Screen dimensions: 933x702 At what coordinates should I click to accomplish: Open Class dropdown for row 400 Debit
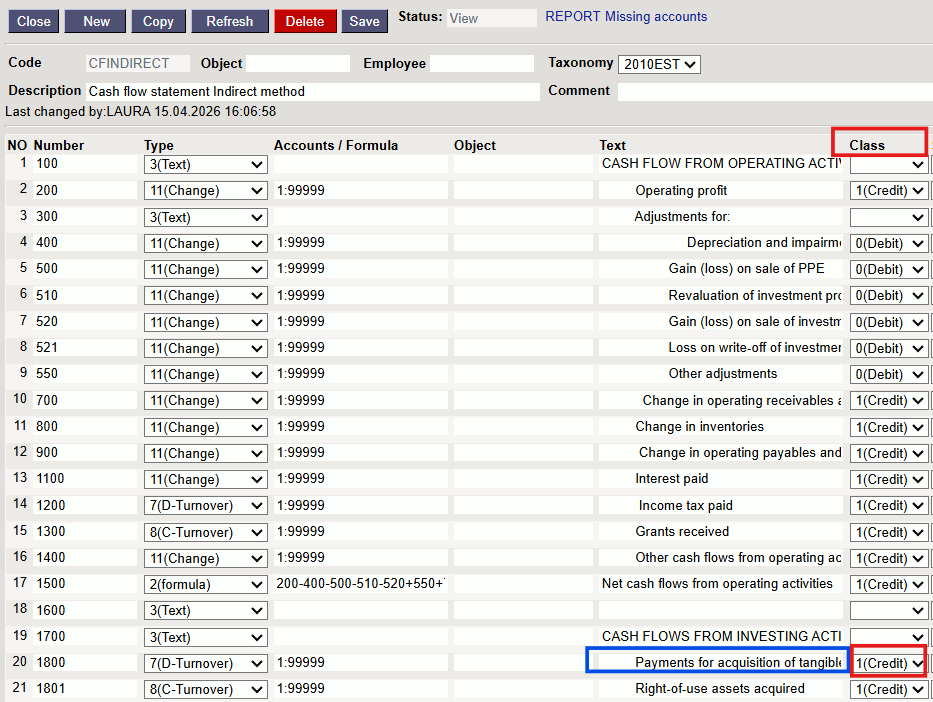[889, 243]
